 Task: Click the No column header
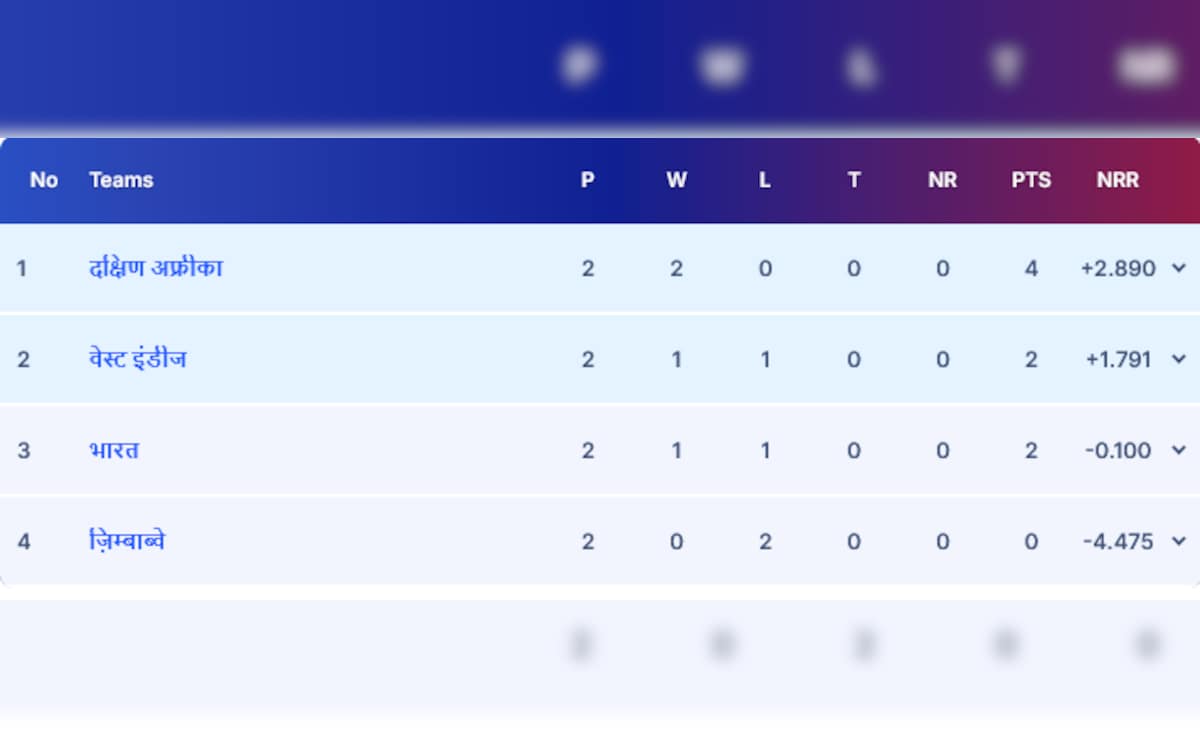coord(44,180)
